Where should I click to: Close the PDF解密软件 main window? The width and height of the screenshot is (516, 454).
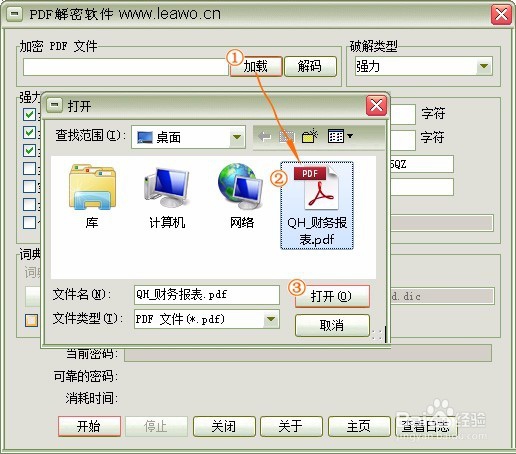[501, 15]
